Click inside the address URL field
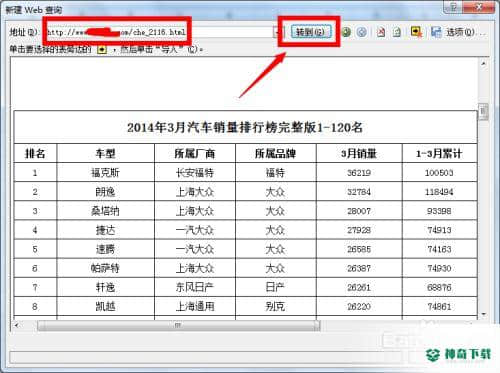The width and height of the screenshot is (500, 373). tap(160, 32)
